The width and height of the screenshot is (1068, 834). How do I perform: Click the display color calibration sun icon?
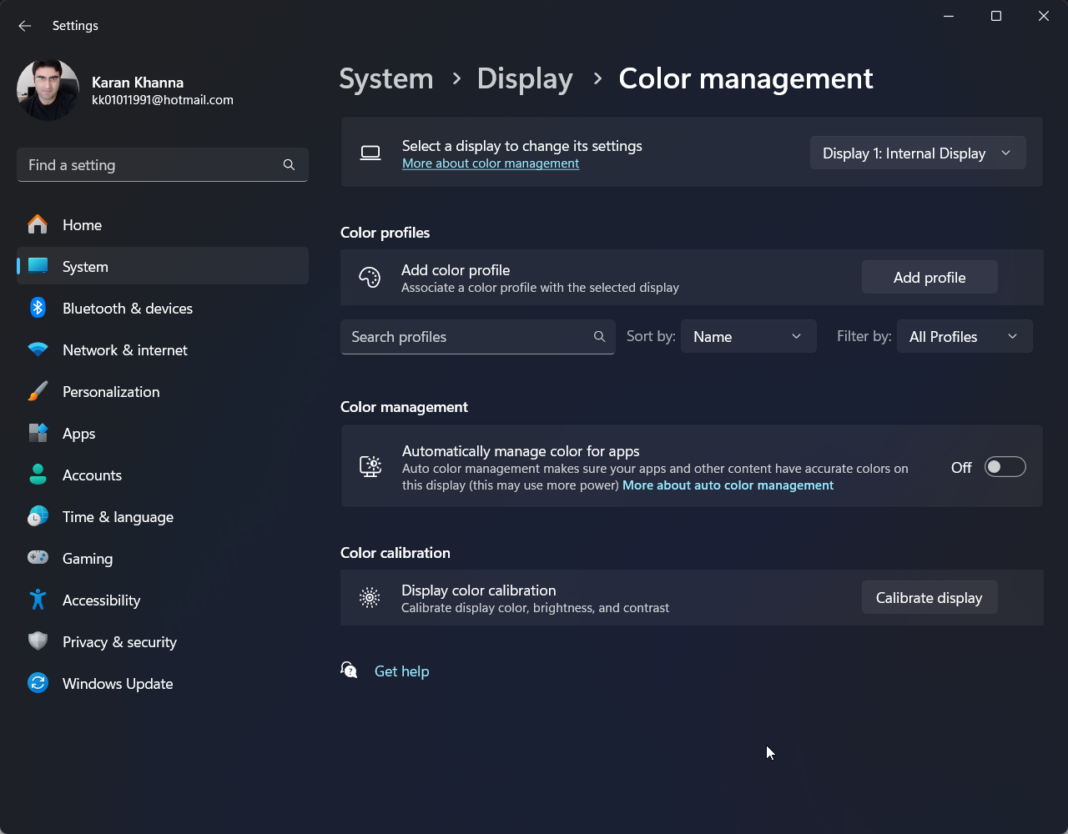pos(370,597)
